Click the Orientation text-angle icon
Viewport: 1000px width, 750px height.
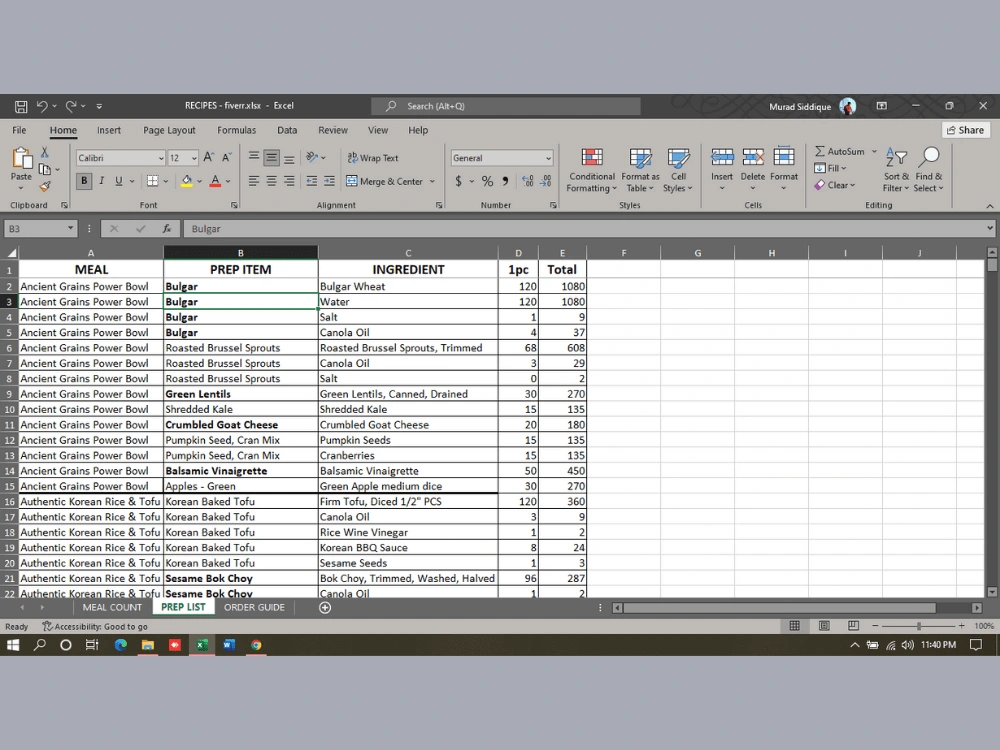point(312,157)
